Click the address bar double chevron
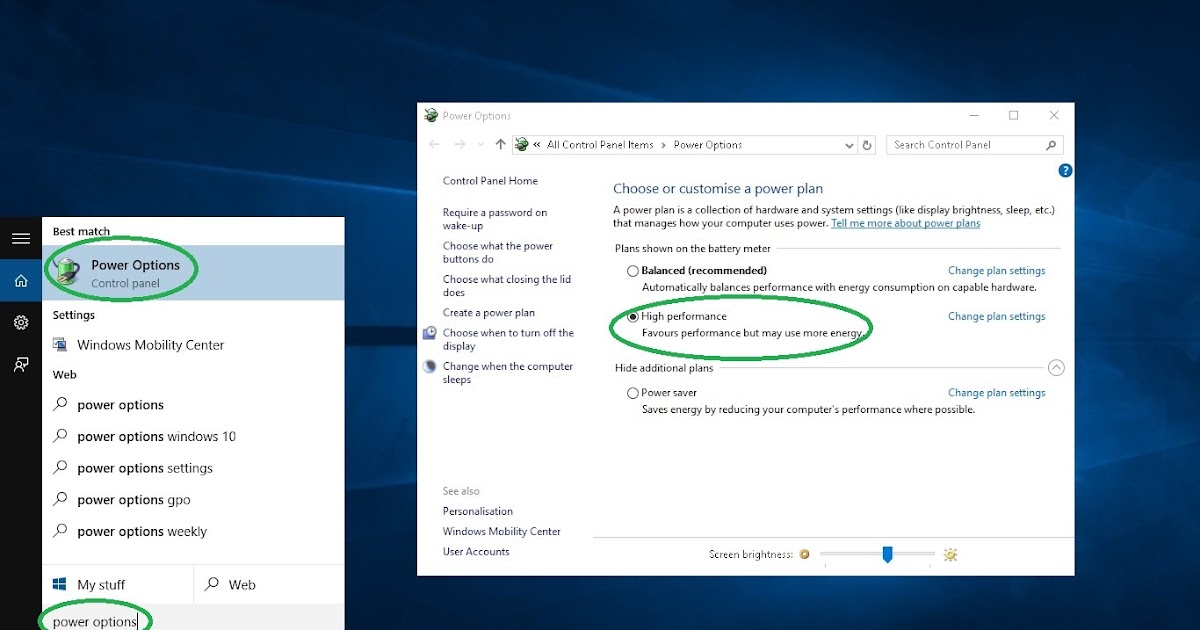Image resolution: width=1200 pixels, height=630 pixels. click(537, 145)
